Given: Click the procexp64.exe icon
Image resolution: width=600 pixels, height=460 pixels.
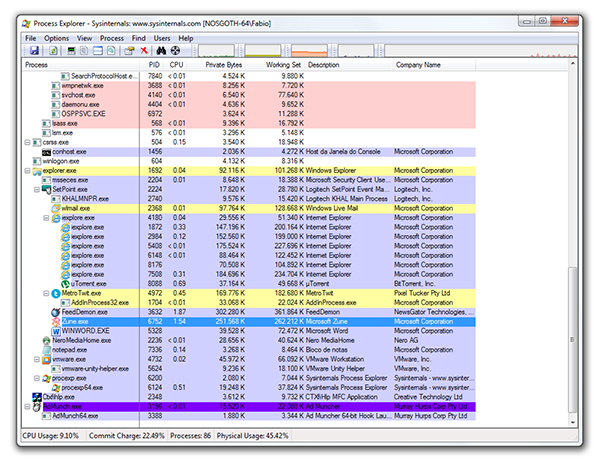Looking at the screenshot, I should pos(56,388).
